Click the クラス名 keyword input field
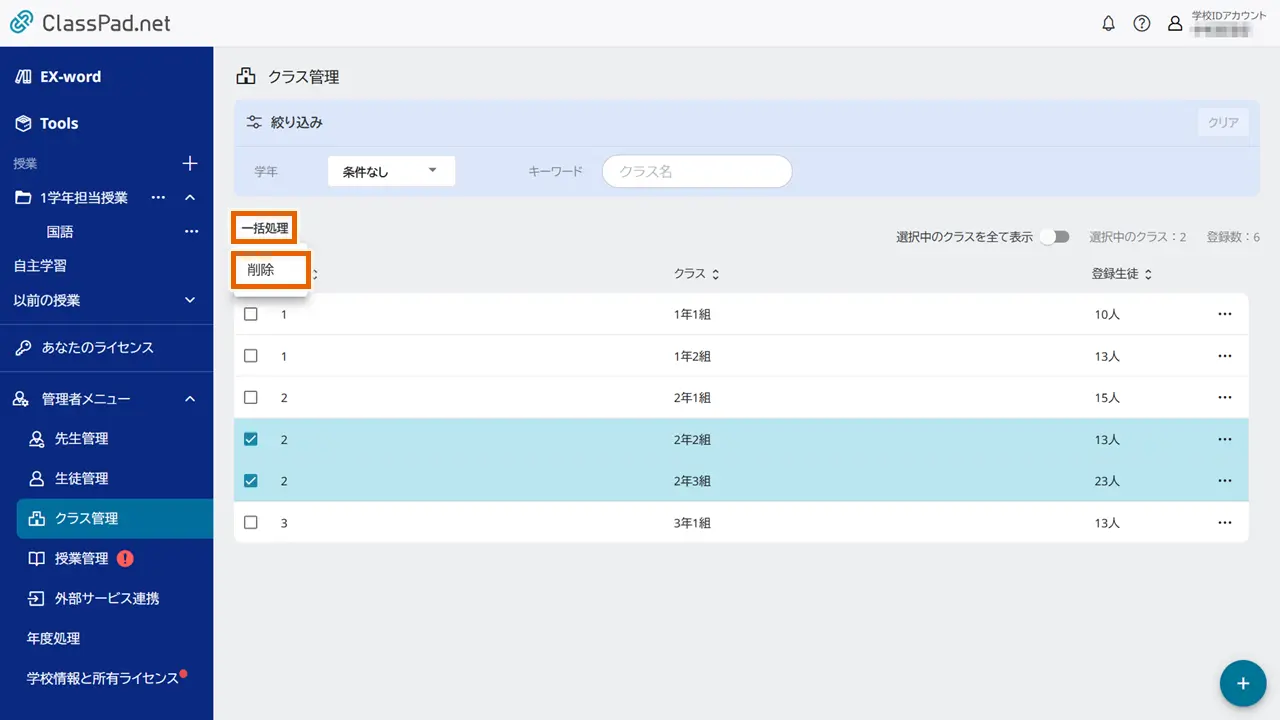 (697, 171)
